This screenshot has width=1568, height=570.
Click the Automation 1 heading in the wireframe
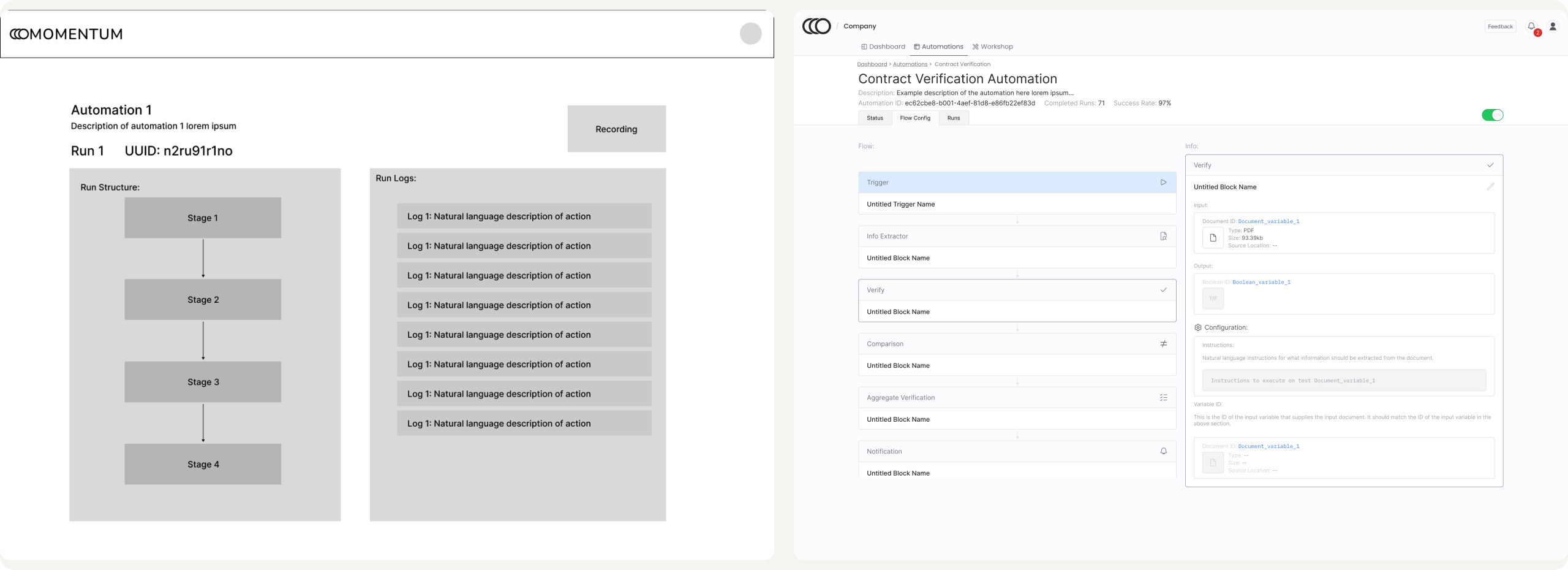(111, 110)
